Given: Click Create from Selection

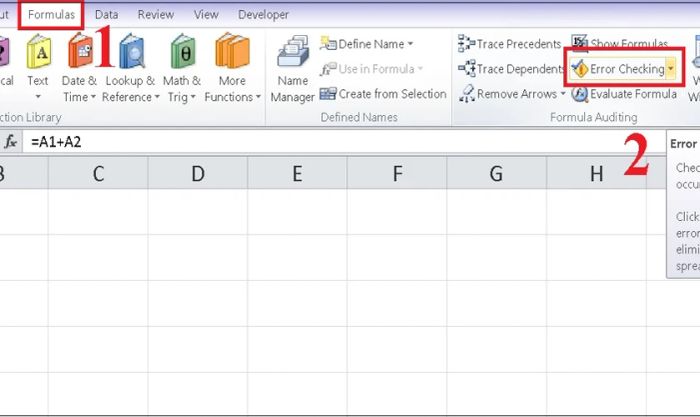Looking at the screenshot, I should (x=383, y=94).
